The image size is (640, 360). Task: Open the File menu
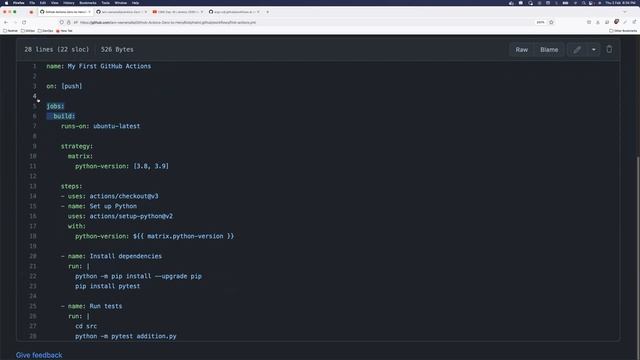tap(32, 3)
